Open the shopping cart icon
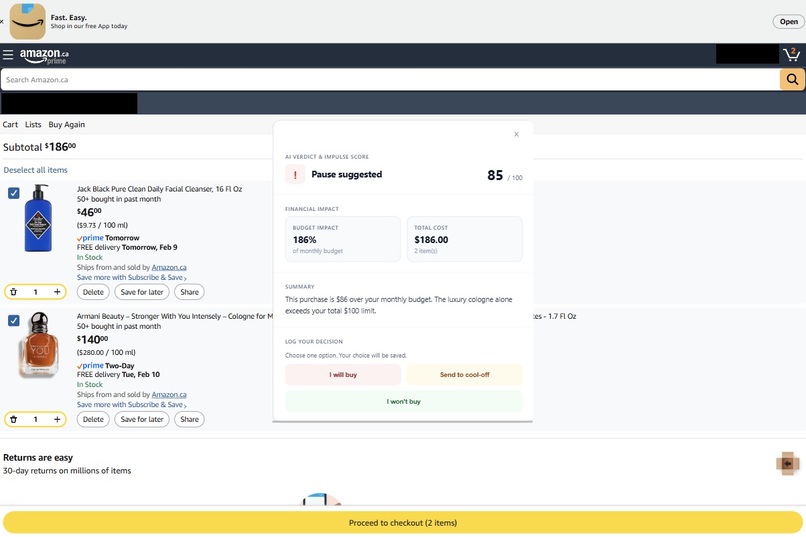Screen dimensions: 806x537 [x=792, y=54]
